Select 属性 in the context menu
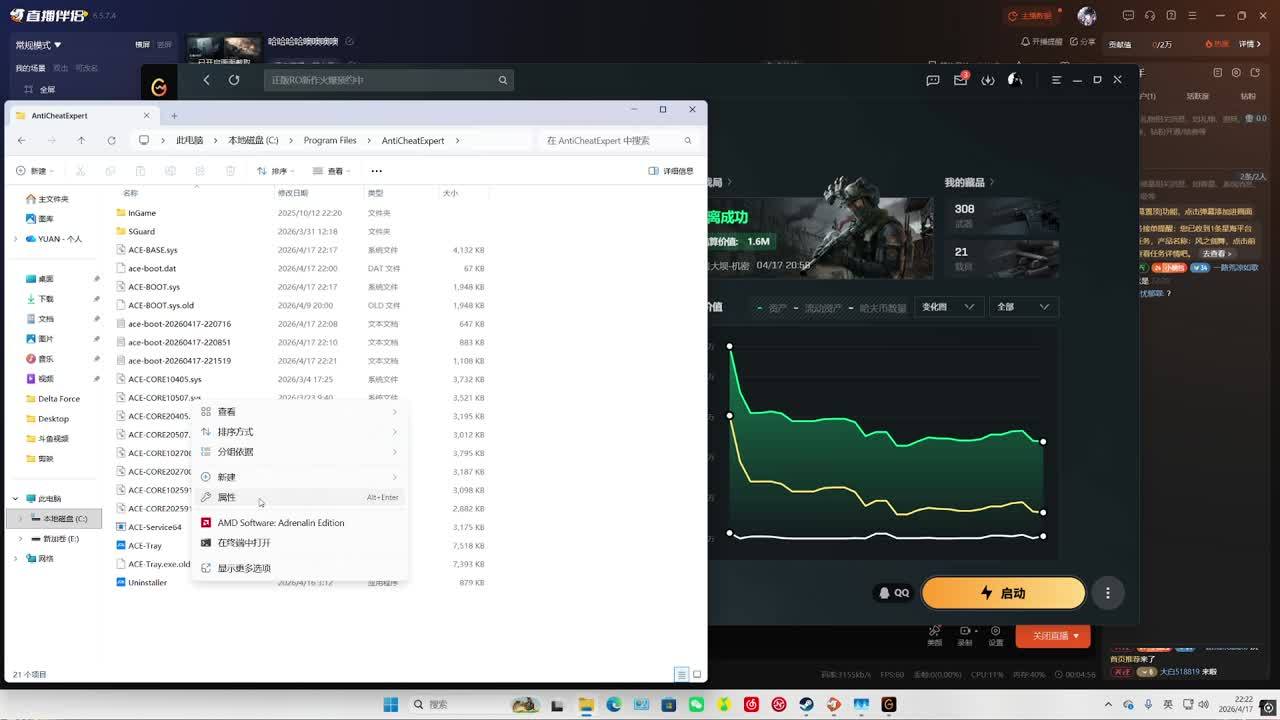 (x=227, y=497)
